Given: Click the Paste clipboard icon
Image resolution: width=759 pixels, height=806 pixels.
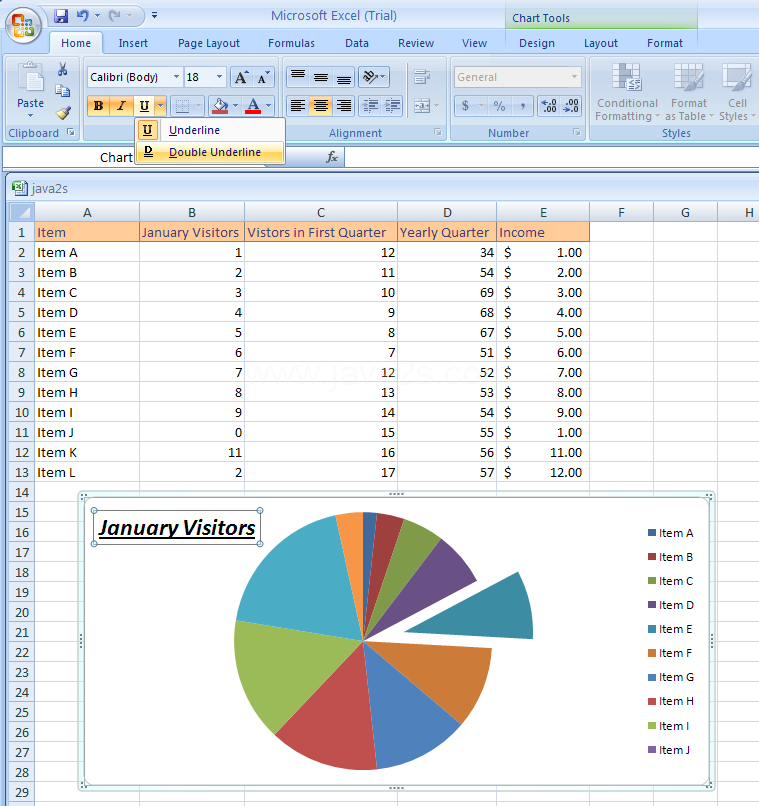Looking at the screenshot, I should (x=31, y=79).
